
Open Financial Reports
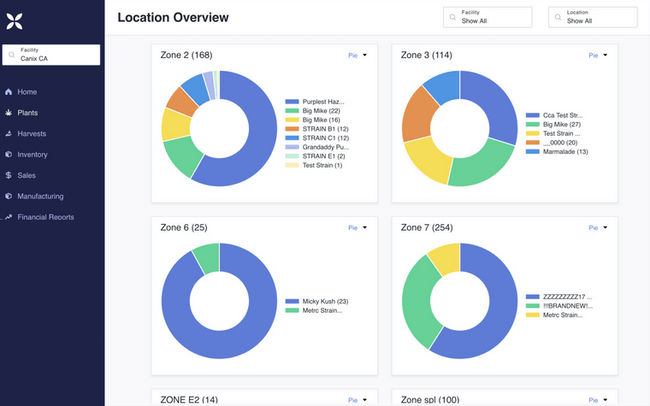pyautogui.click(x=46, y=217)
